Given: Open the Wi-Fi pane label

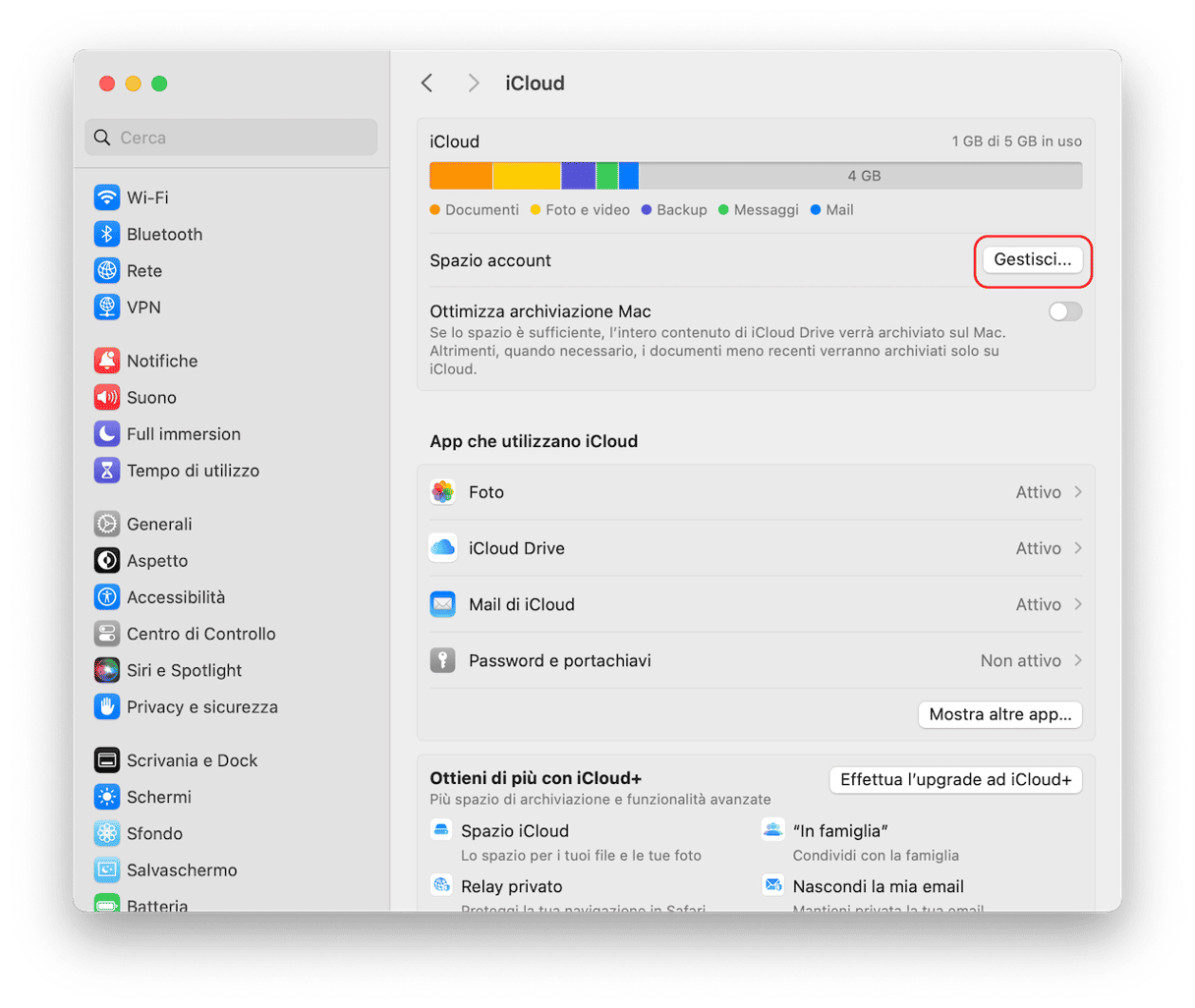Looking at the screenshot, I should tap(147, 197).
